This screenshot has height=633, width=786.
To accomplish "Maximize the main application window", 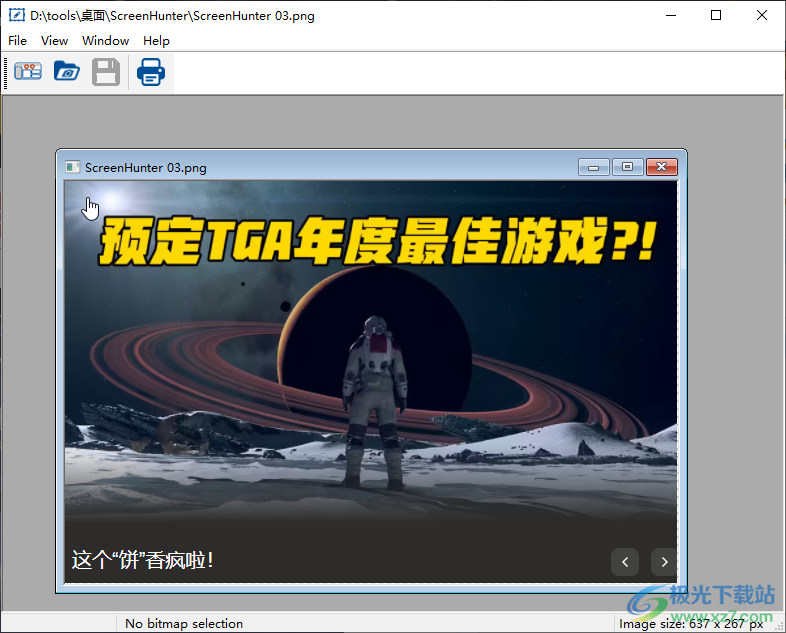I will (716, 16).
